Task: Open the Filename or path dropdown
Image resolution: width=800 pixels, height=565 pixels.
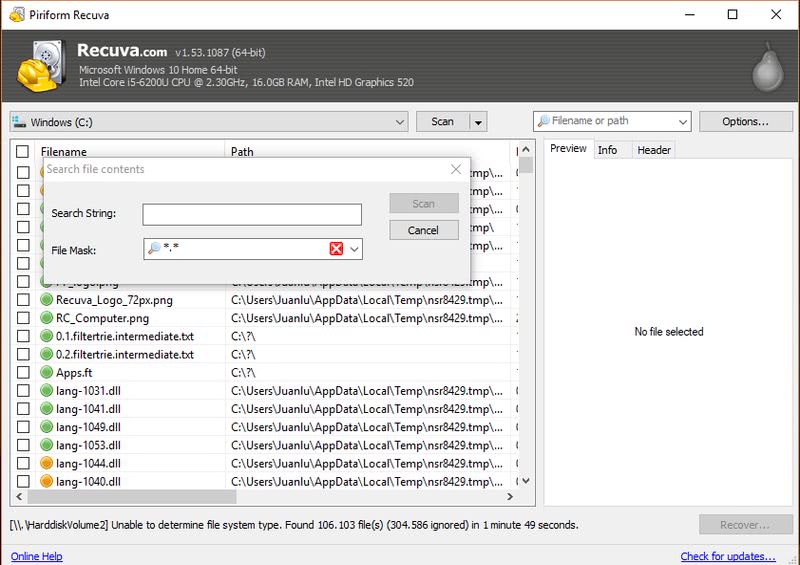Action: tap(683, 122)
